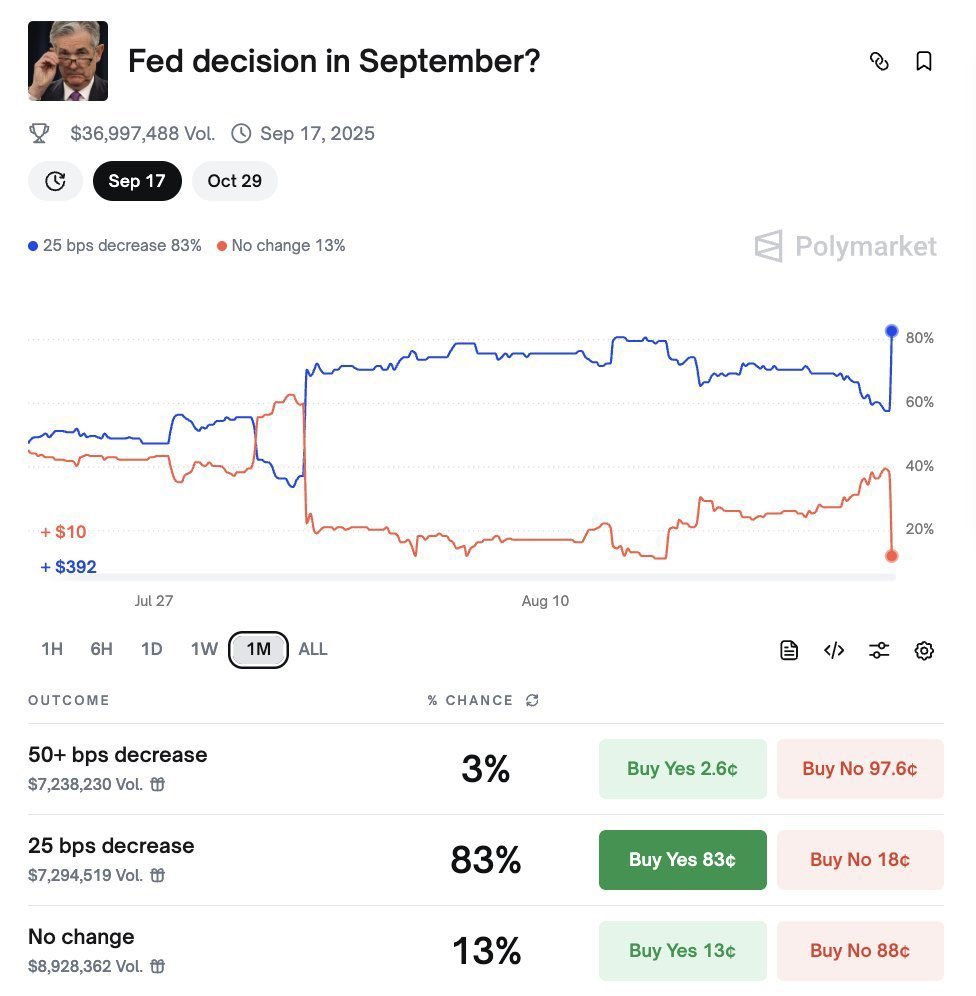Switch chart range to 1D
Screen dimensions: 976x996
coord(151,650)
